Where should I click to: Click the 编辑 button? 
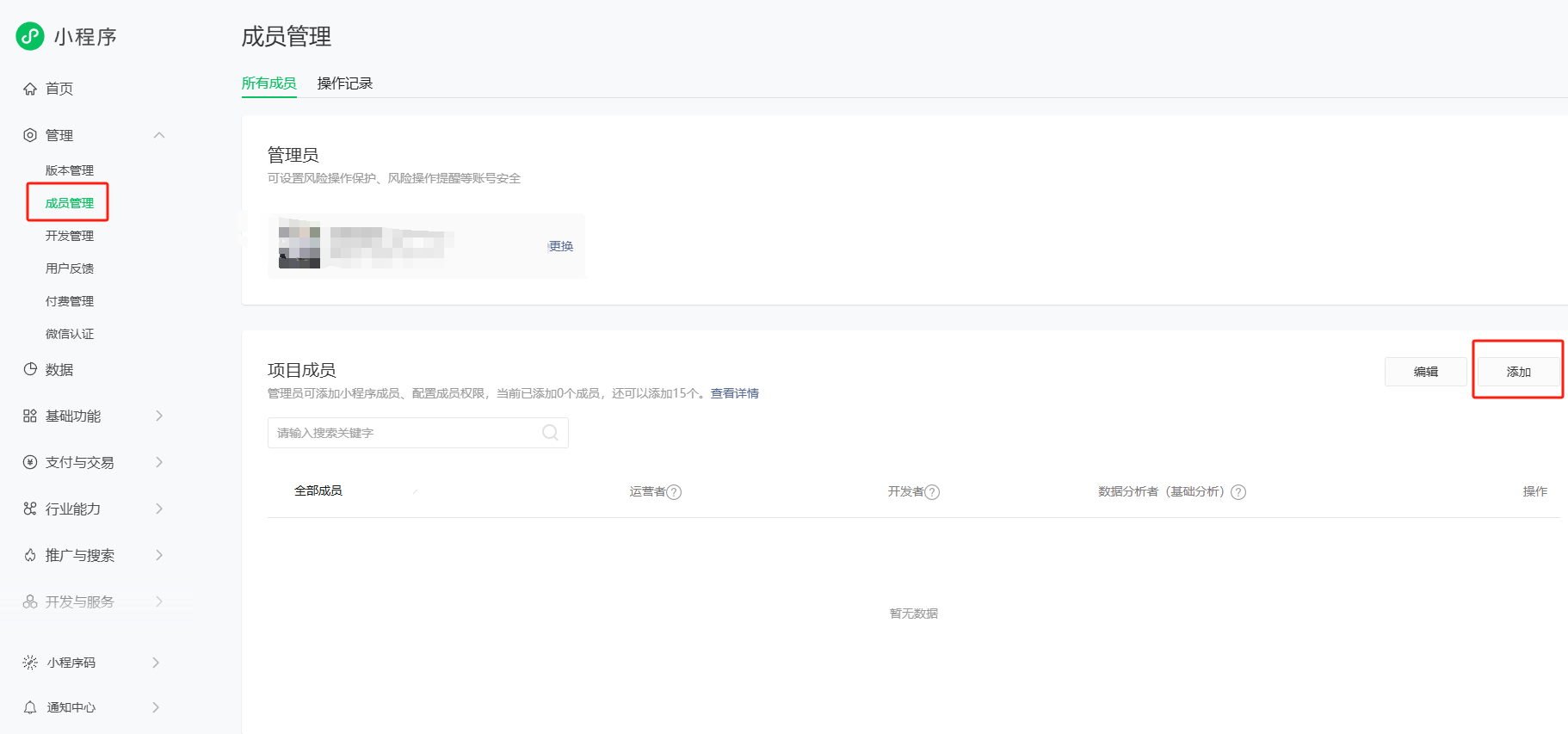(x=1426, y=372)
